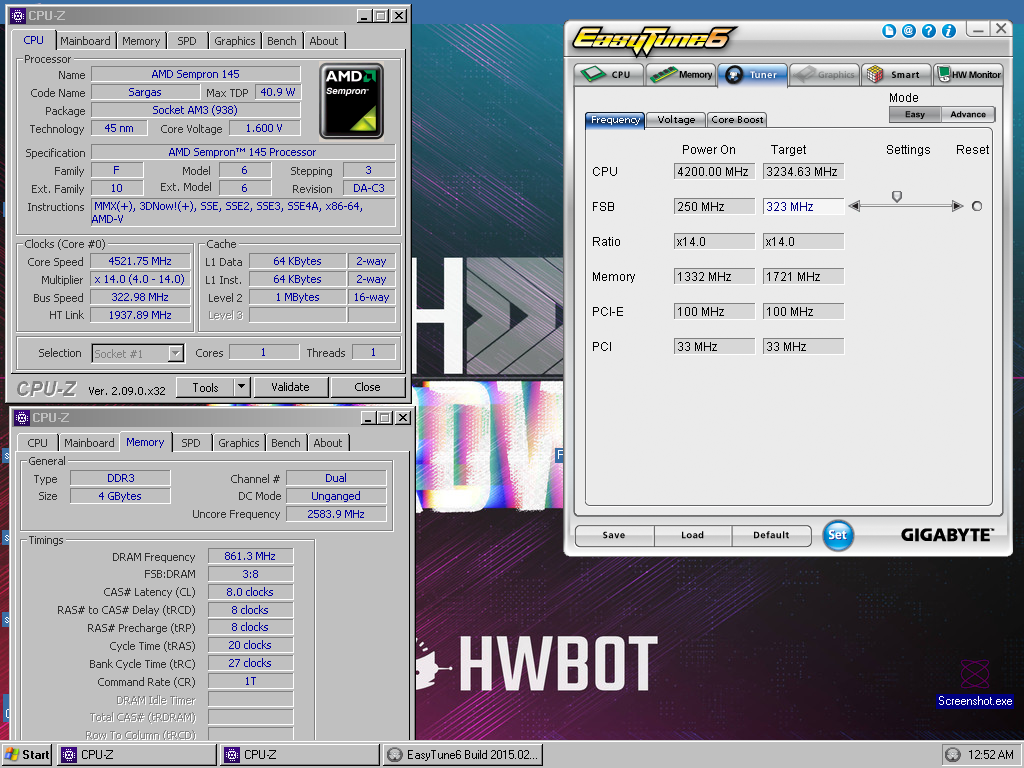
Task: Switch to Advance mode
Action: click(968, 114)
